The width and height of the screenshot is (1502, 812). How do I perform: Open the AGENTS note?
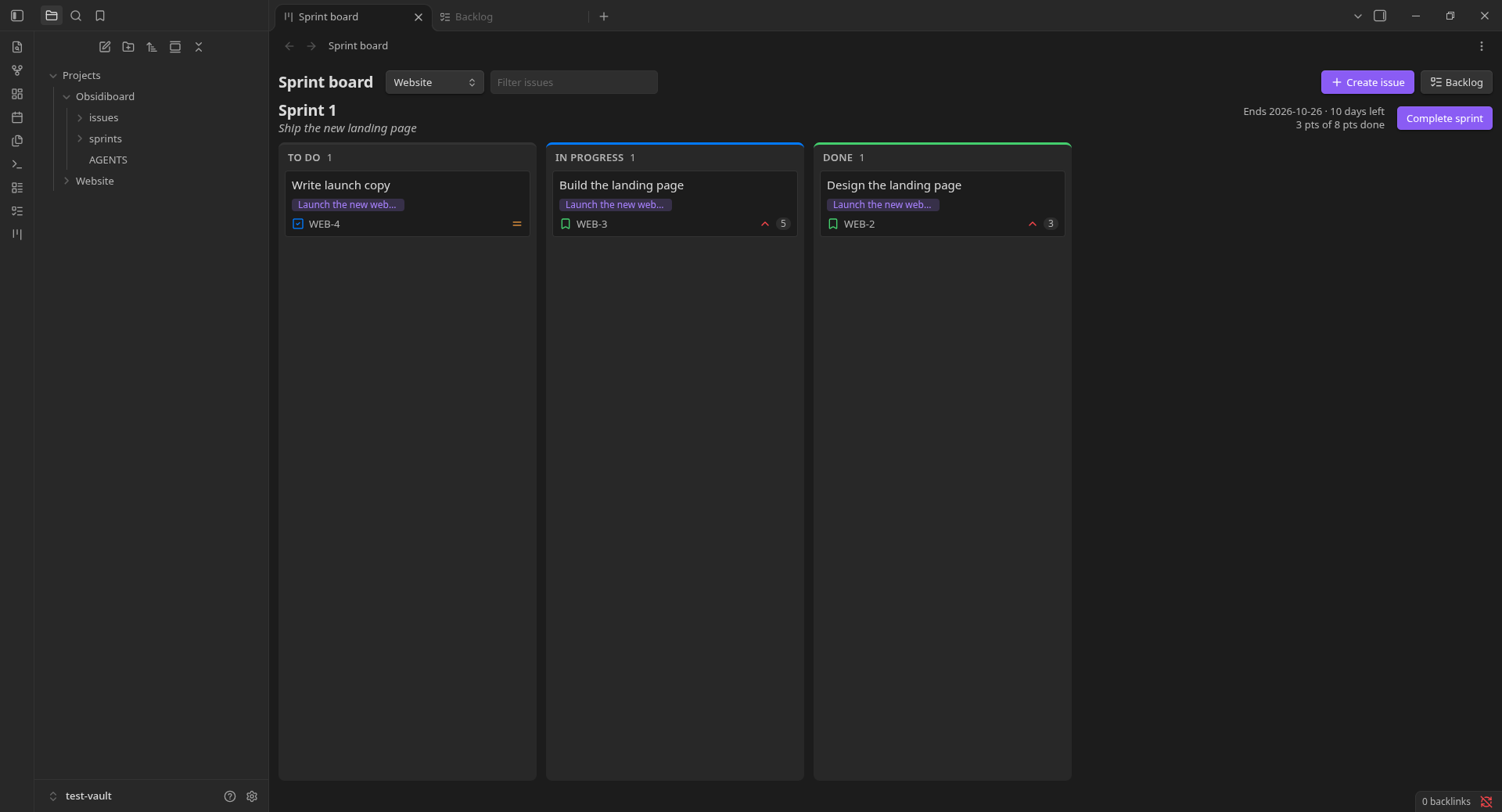(x=108, y=160)
